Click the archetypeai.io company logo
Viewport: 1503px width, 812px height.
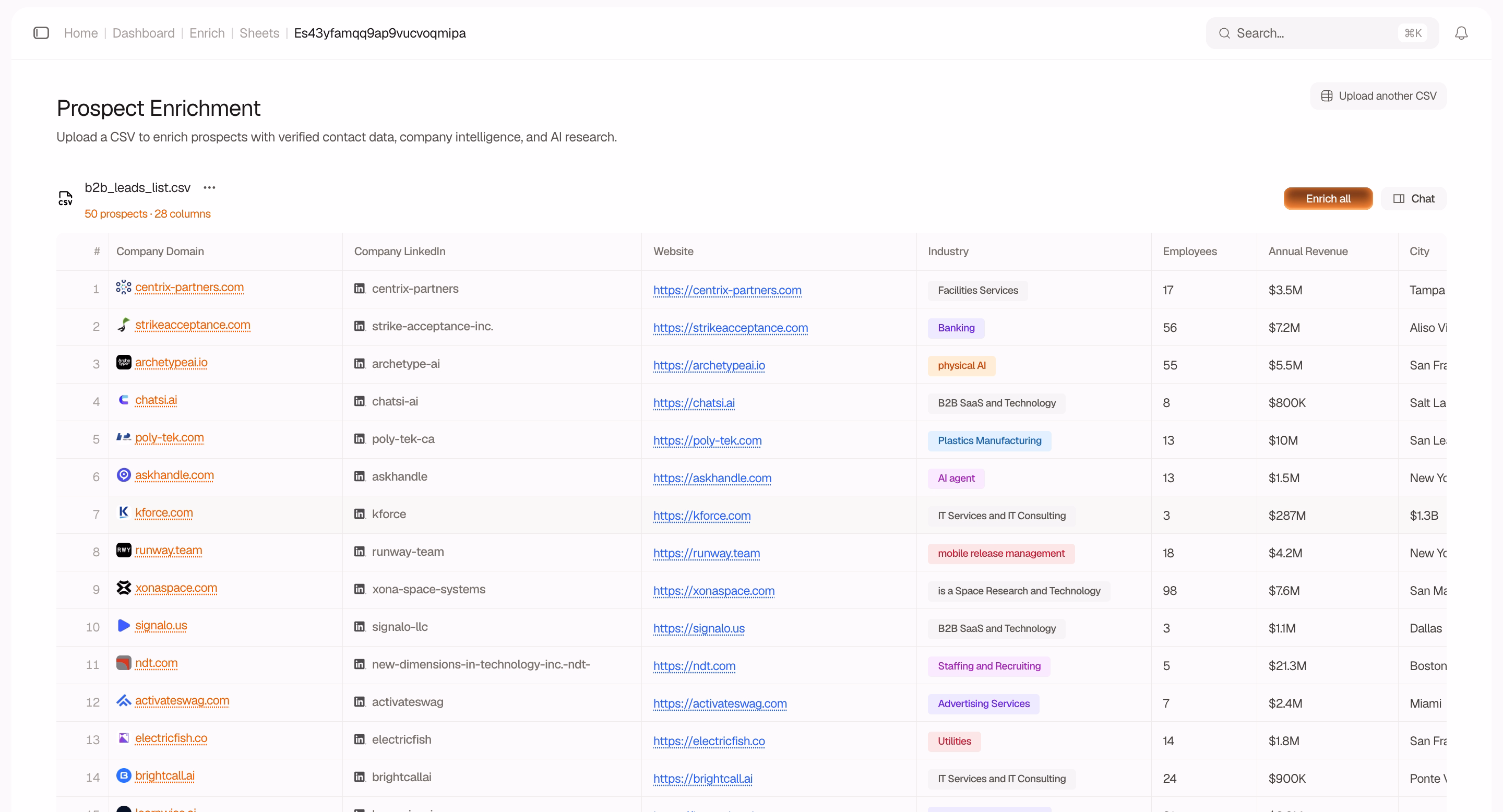tap(124, 362)
